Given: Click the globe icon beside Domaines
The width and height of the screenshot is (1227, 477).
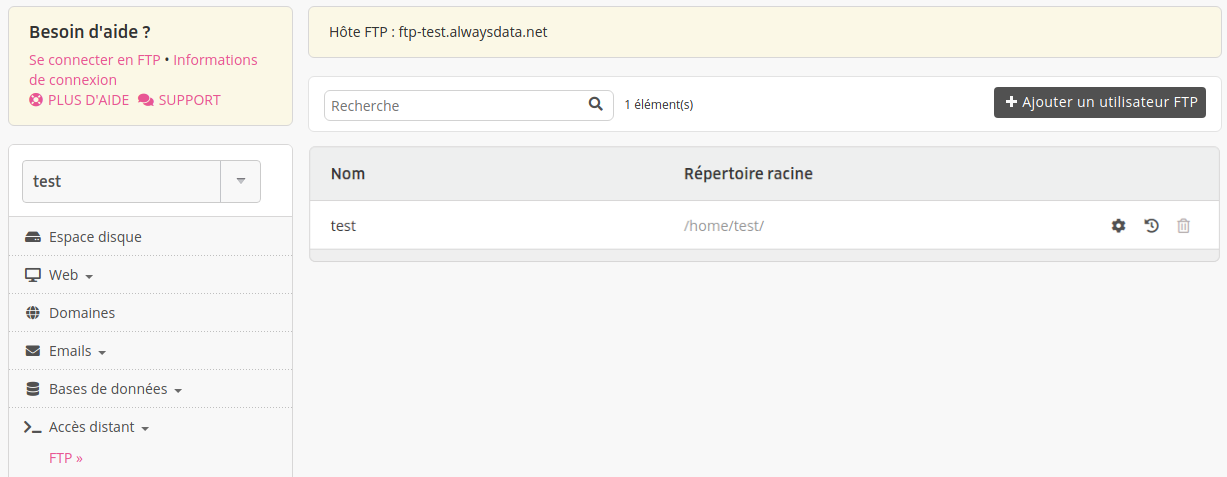Looking at the screenshot, I should point(33,313).
